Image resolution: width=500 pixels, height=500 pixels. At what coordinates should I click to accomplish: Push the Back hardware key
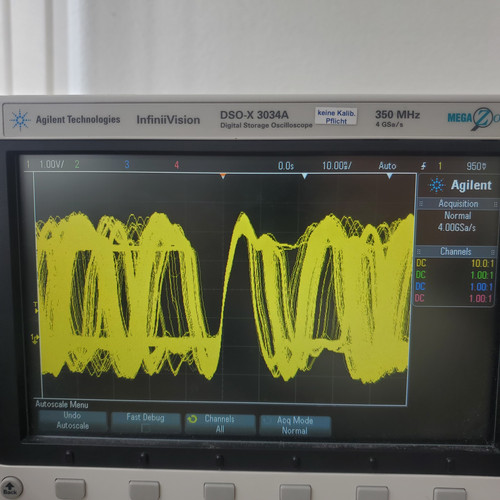11,488
